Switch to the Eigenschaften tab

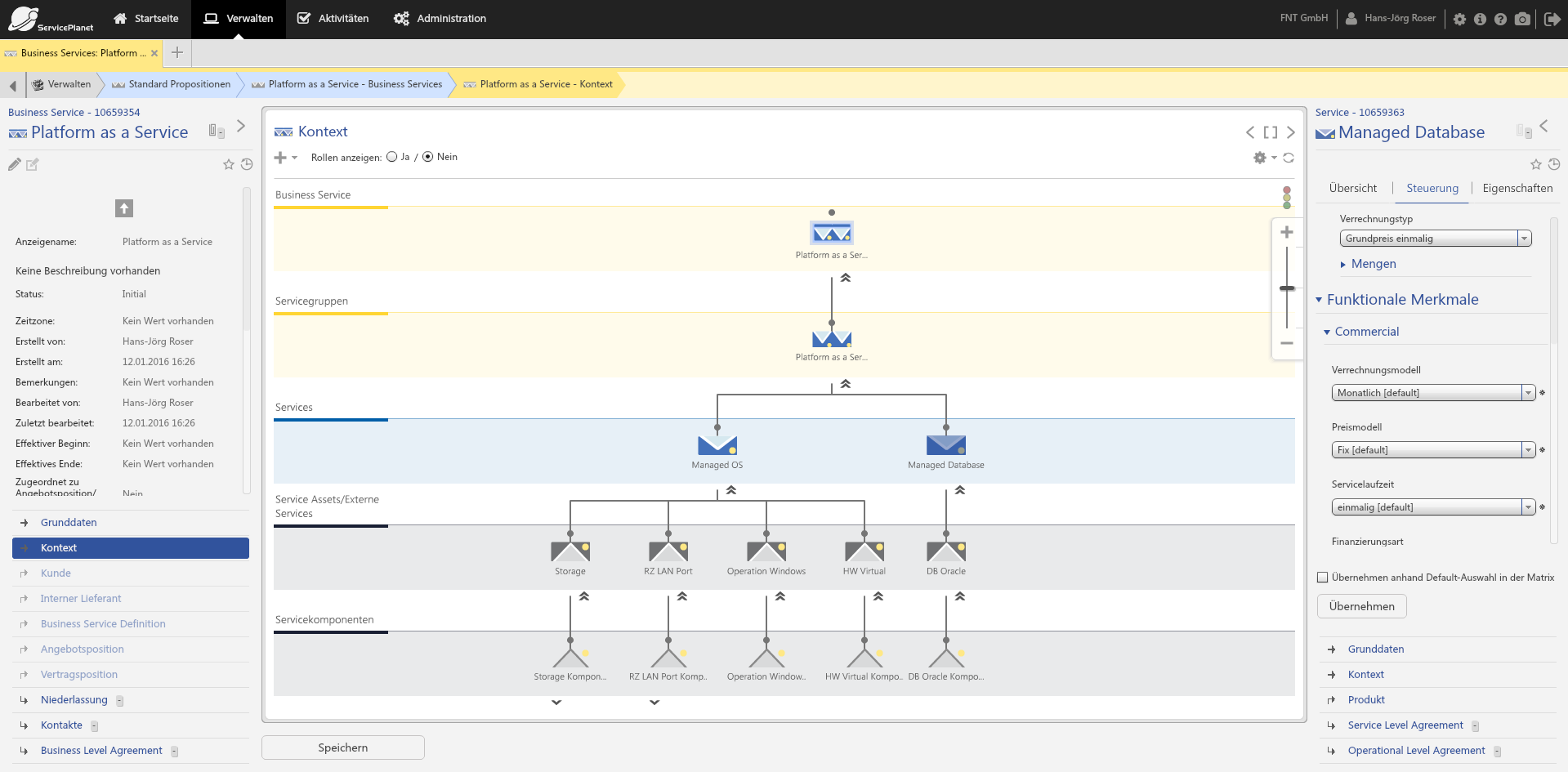[1517, 188]
